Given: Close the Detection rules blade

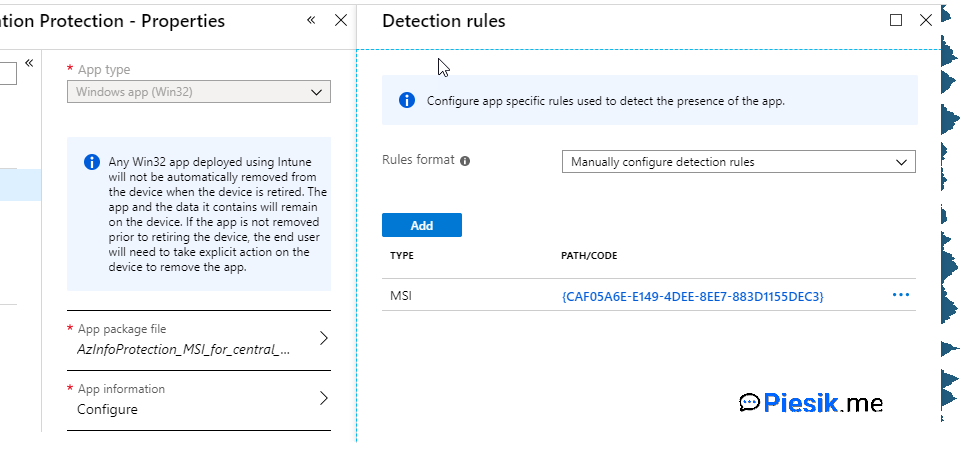Looking at the screenshot, I should (x=925, y=20).
